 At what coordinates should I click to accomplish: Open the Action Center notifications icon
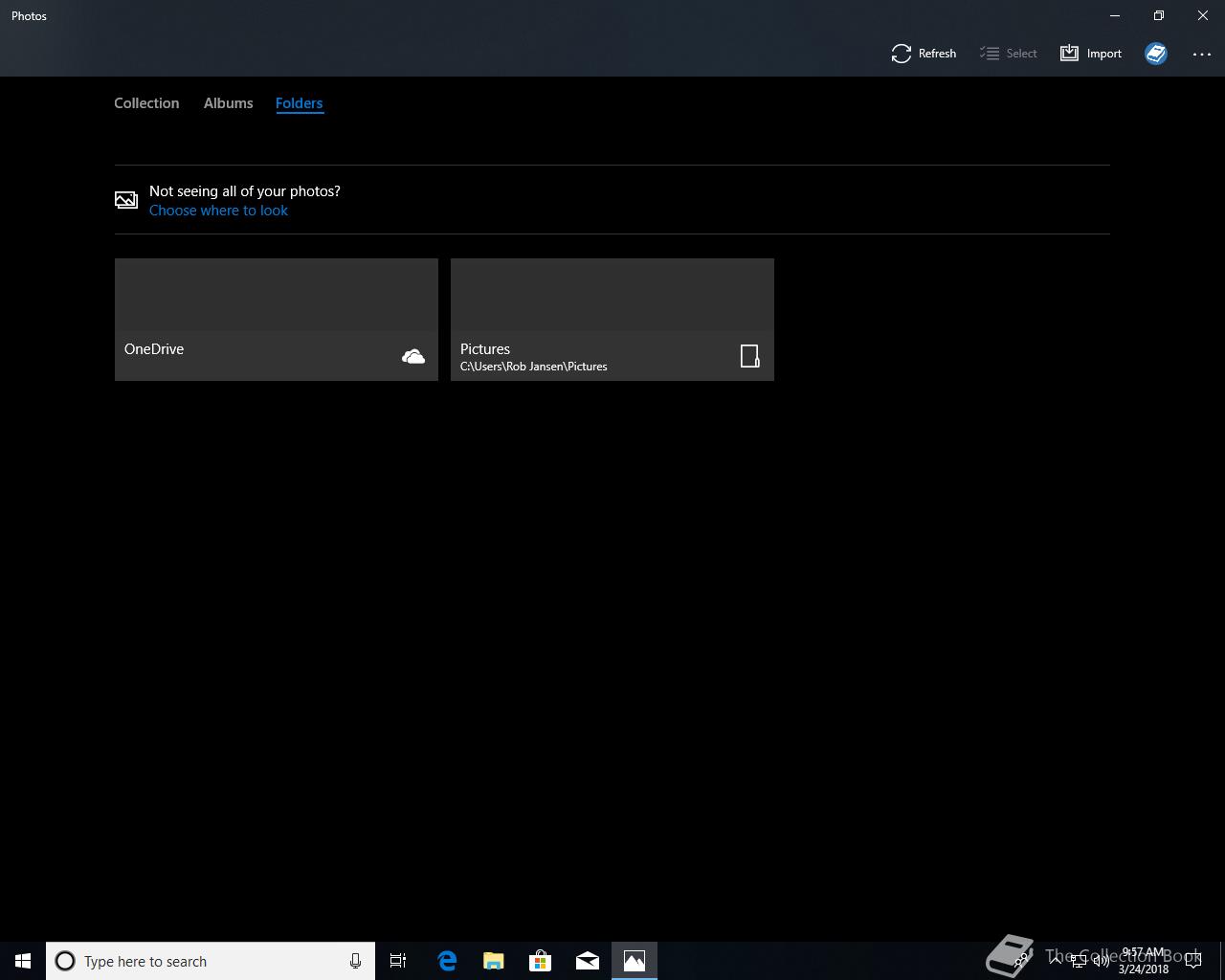[1193, 961]
